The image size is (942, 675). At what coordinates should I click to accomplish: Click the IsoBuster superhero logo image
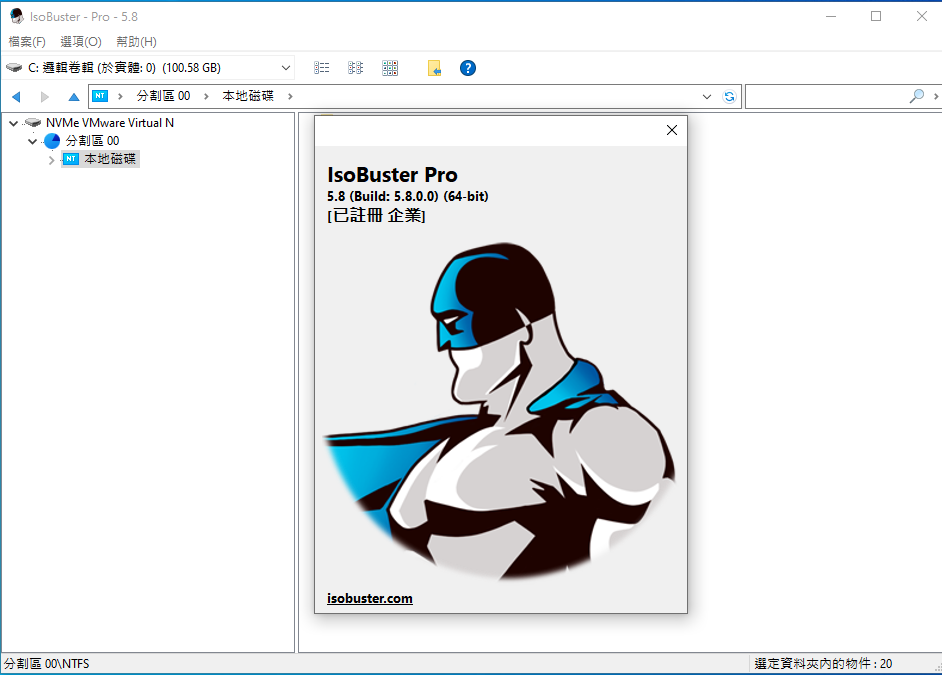(500, 411)
